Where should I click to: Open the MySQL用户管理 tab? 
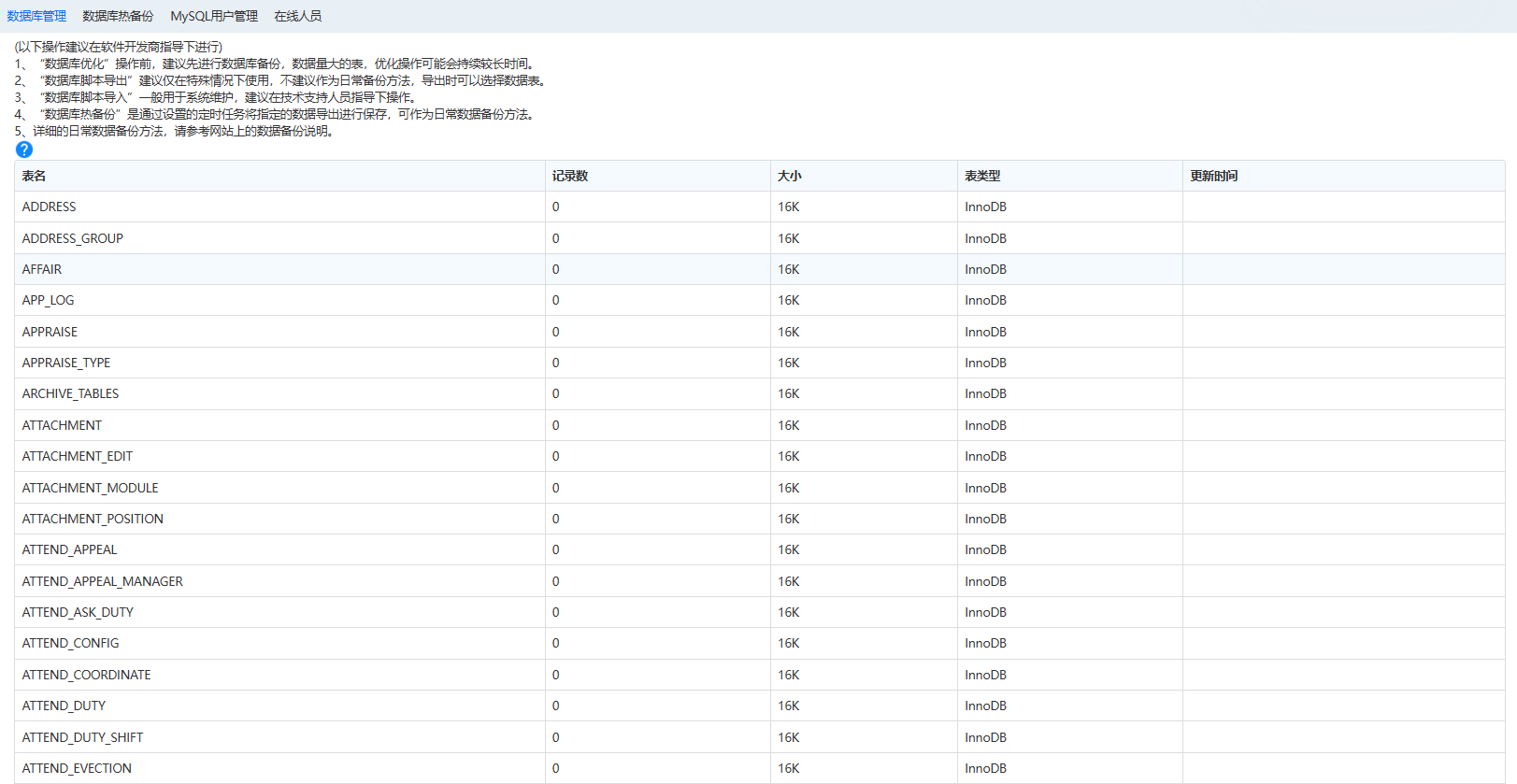214,16
